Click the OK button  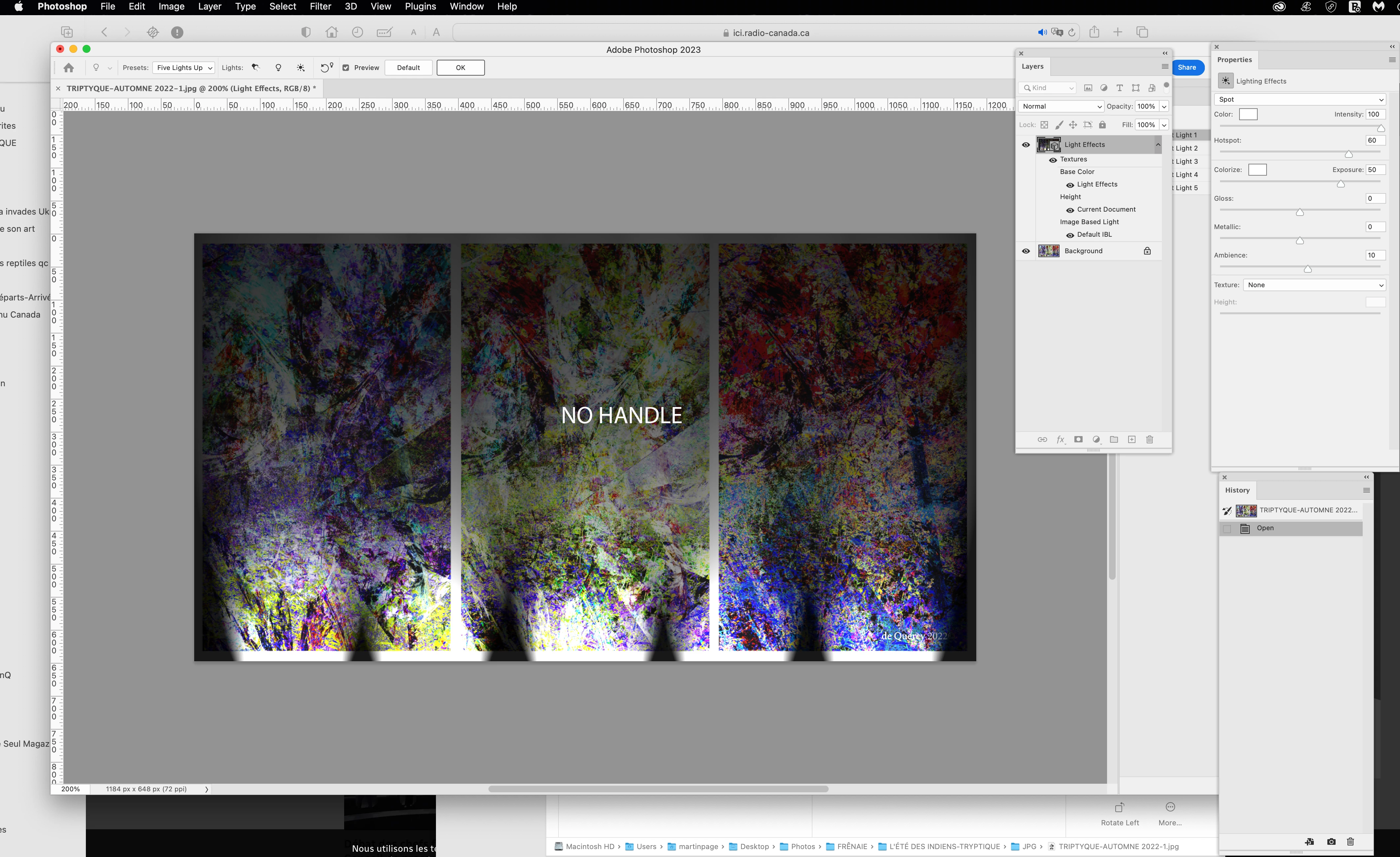pos(460,68)
